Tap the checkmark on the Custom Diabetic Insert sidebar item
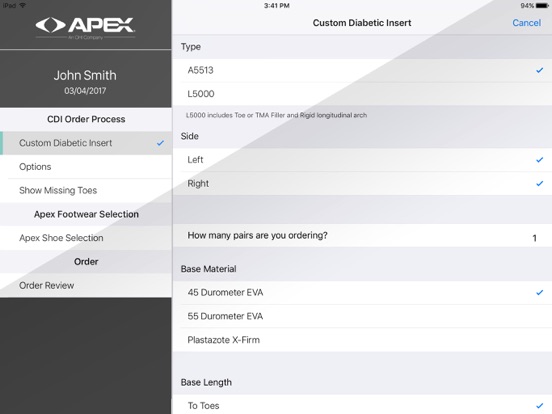 click(x=160, y=143)
